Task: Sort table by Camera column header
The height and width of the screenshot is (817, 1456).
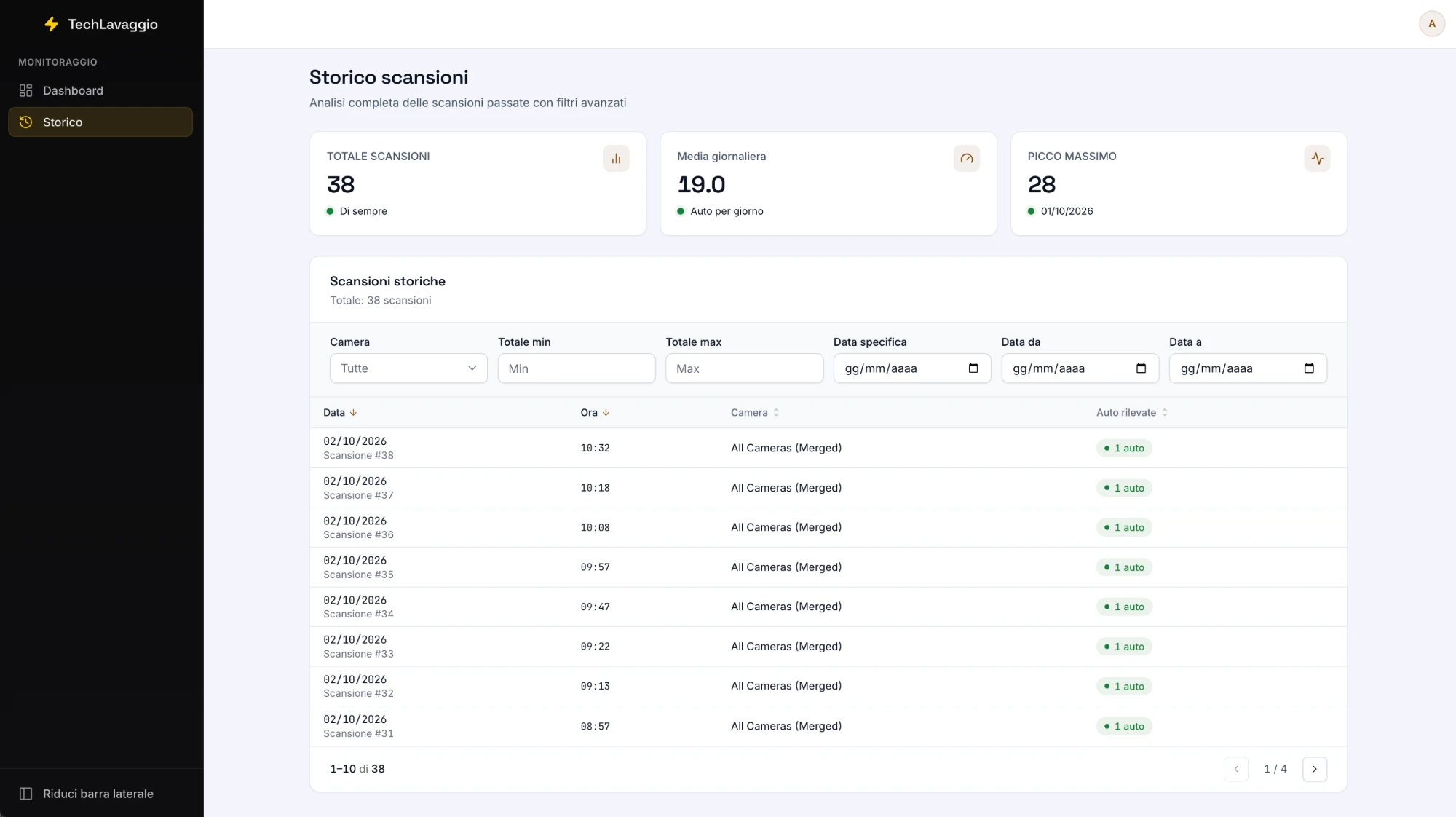Action: 755,412
